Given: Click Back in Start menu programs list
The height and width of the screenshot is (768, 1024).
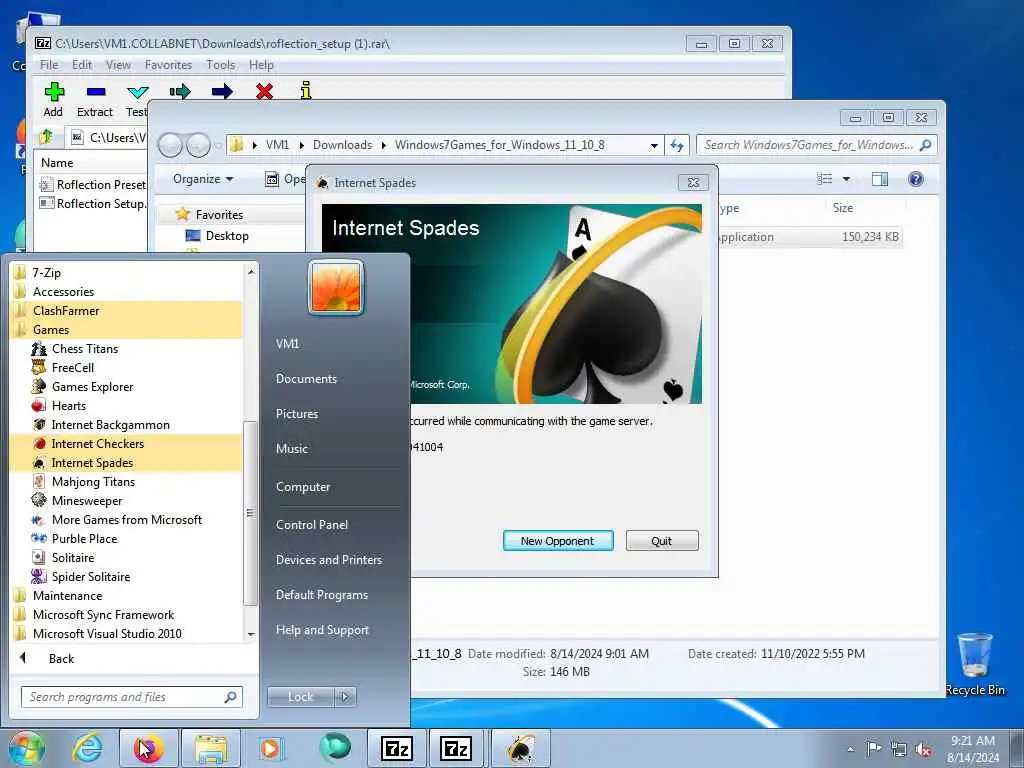Looking at the screenshot, I should tap(61, 658).
